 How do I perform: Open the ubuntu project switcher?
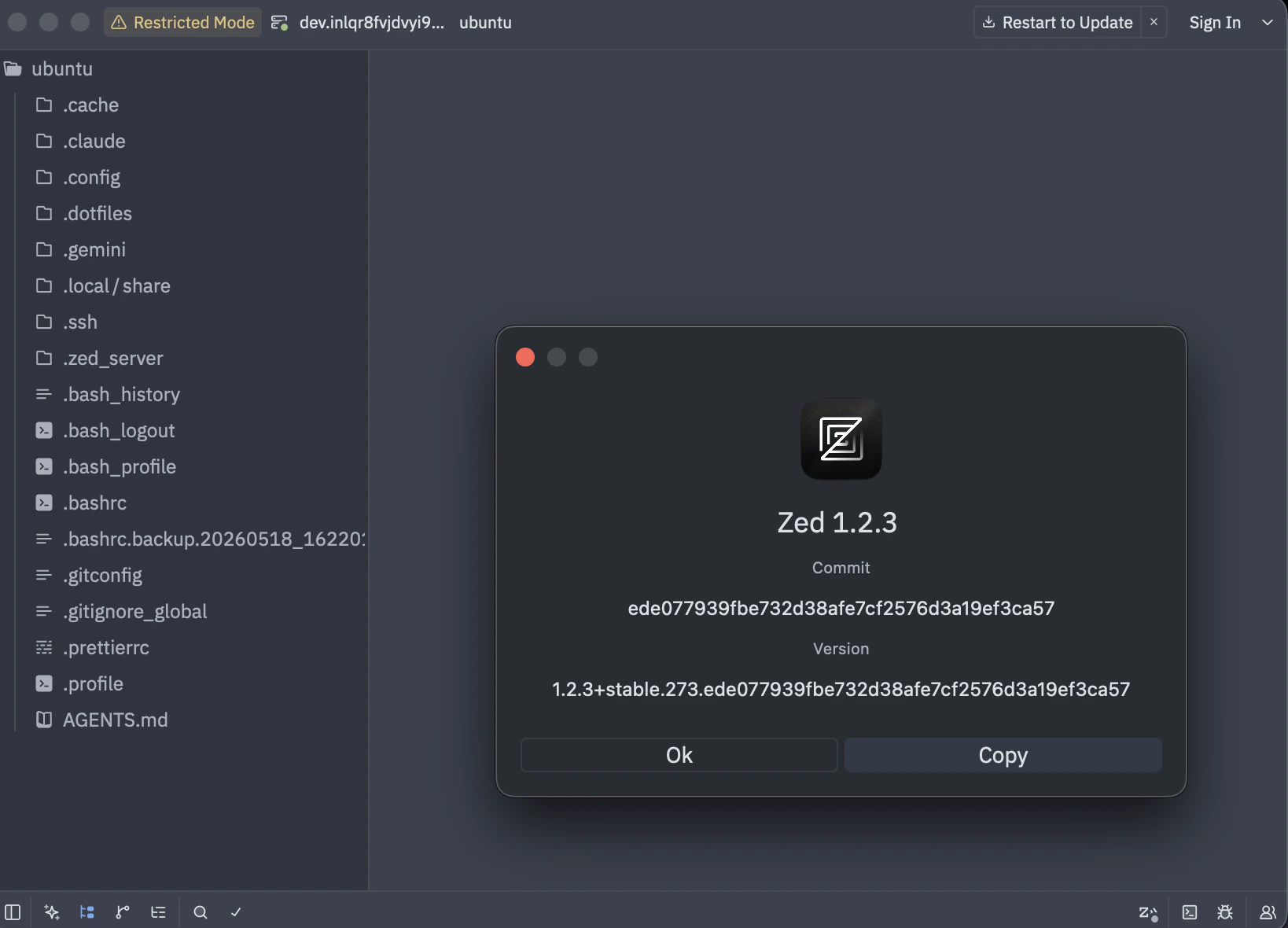pyautogui.click(x=485, y=23)
